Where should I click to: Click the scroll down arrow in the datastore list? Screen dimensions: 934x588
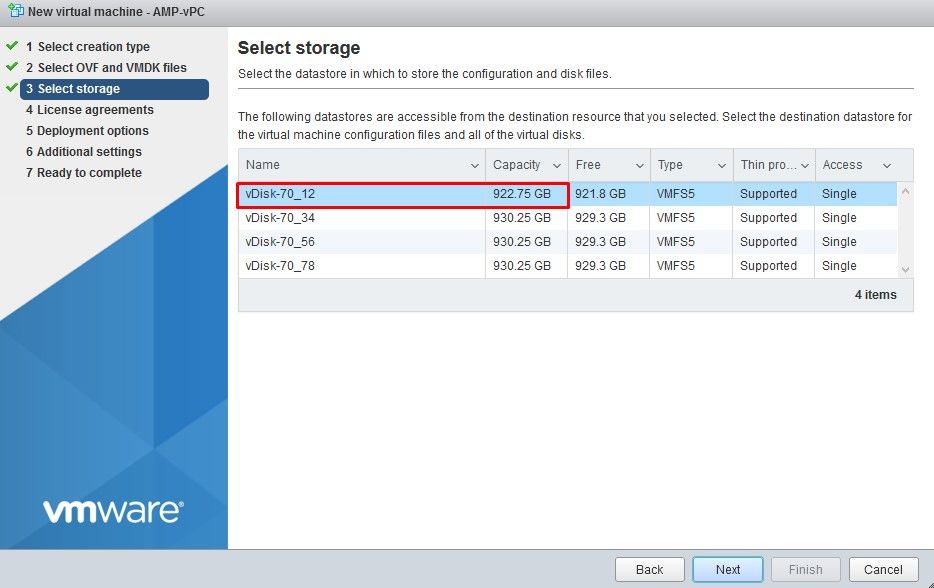tap(905, 270)
